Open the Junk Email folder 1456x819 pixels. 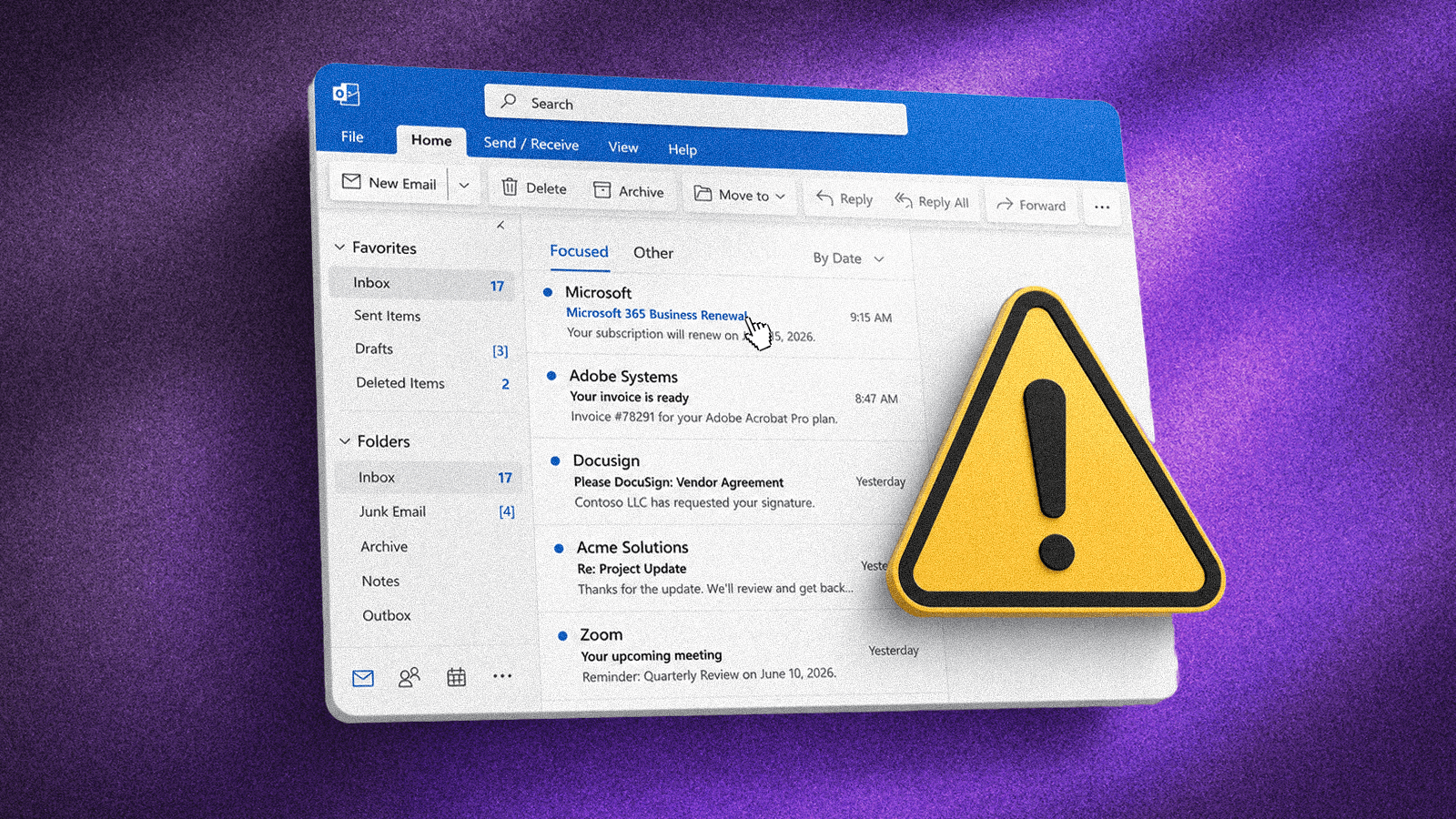click(392, 511)
